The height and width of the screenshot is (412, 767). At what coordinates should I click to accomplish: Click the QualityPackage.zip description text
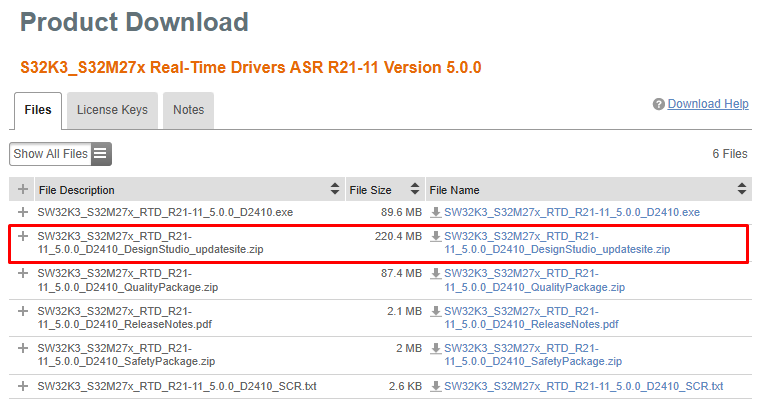click(128, 280)
